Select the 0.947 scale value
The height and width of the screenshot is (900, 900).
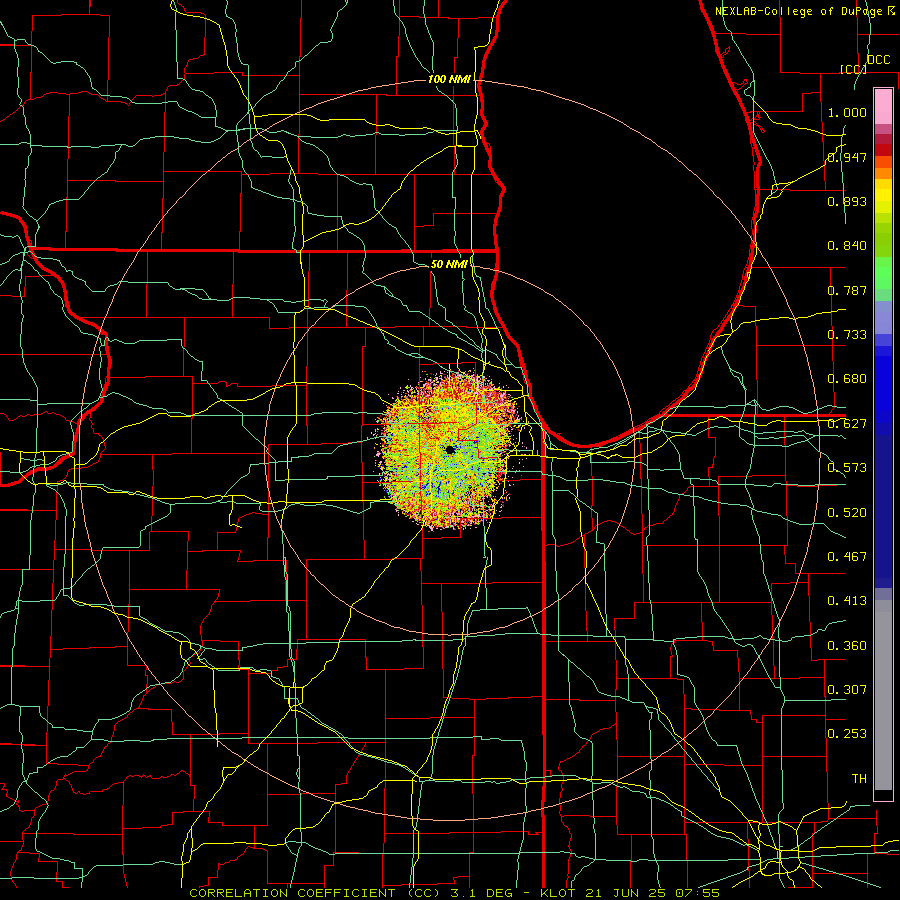pyautogui.click(x=847, y=157)
